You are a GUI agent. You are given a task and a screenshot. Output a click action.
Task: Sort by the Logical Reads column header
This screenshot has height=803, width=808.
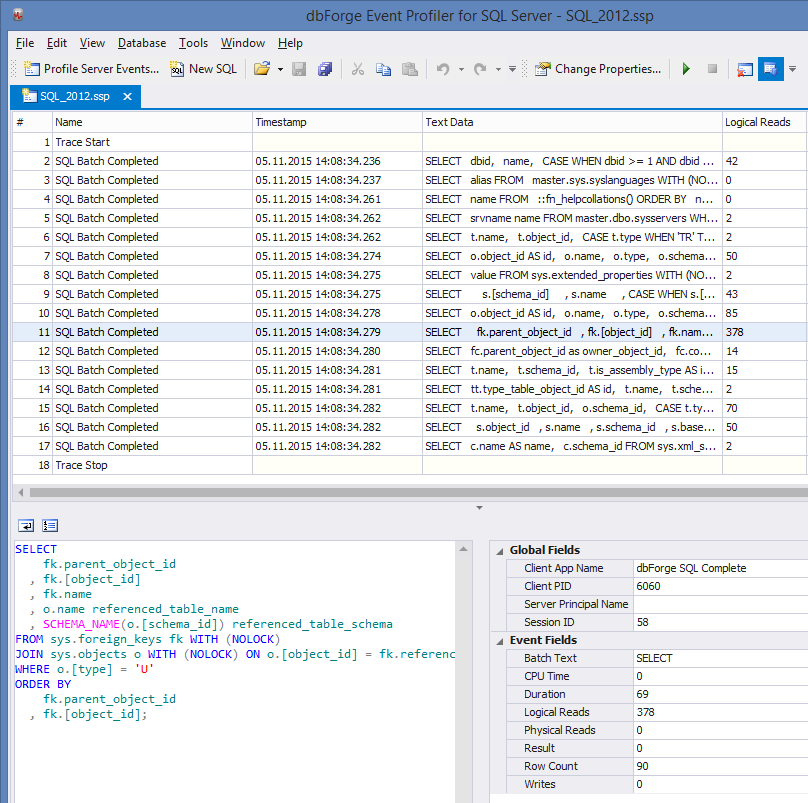coord(764,122)
